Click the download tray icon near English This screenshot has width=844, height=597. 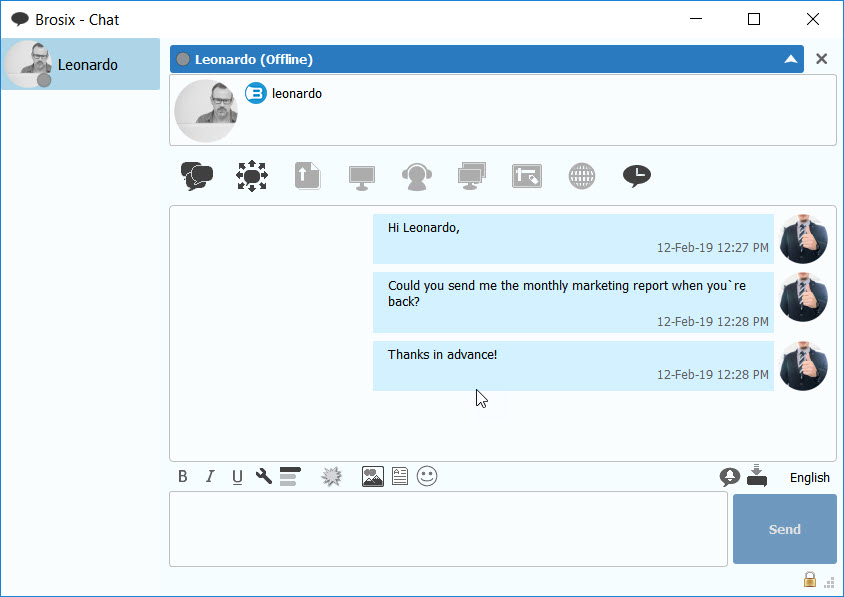[x=757, y=475]
